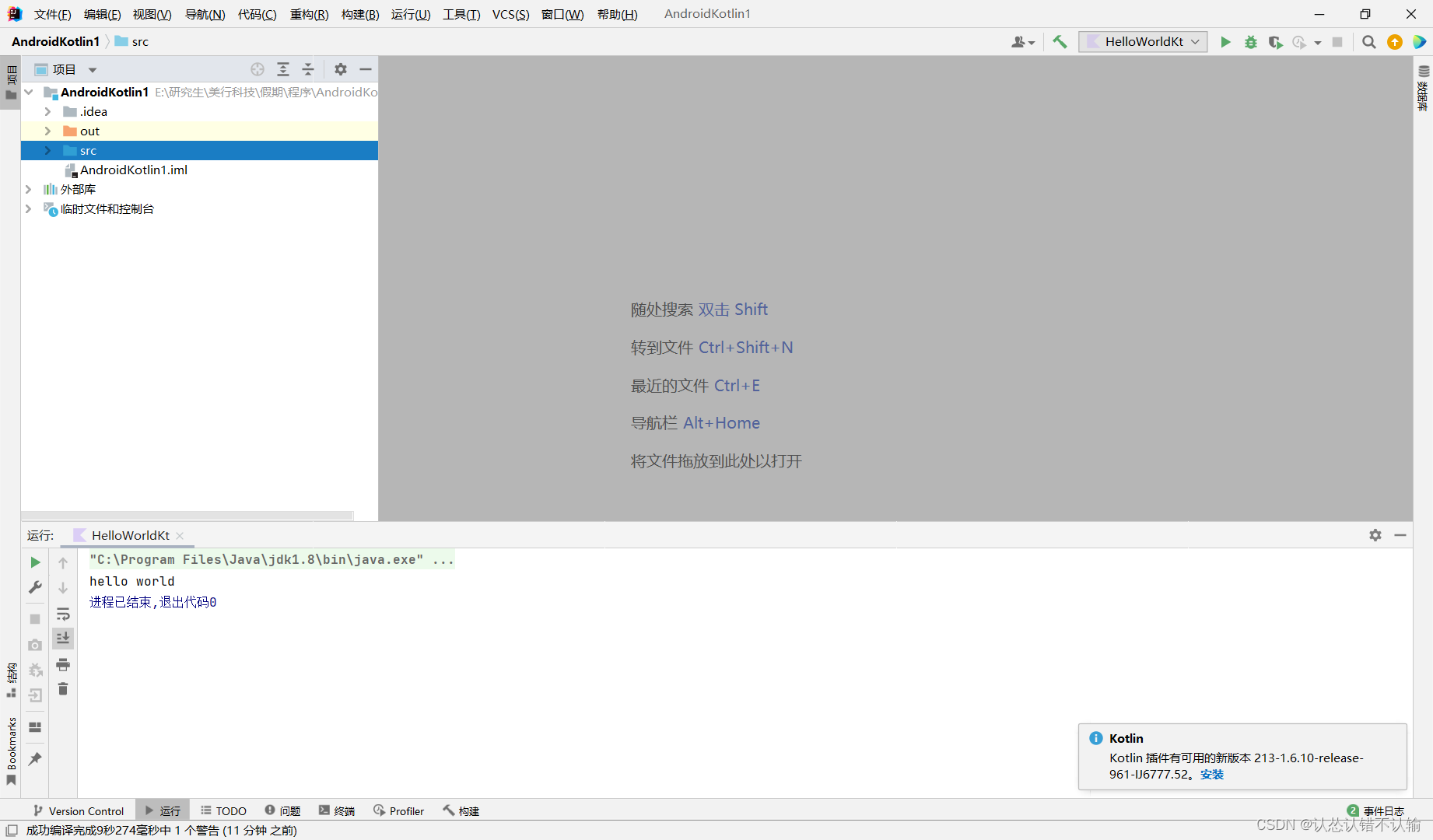
Task: Open the Profiler tool window
Action: coord(398,810)
